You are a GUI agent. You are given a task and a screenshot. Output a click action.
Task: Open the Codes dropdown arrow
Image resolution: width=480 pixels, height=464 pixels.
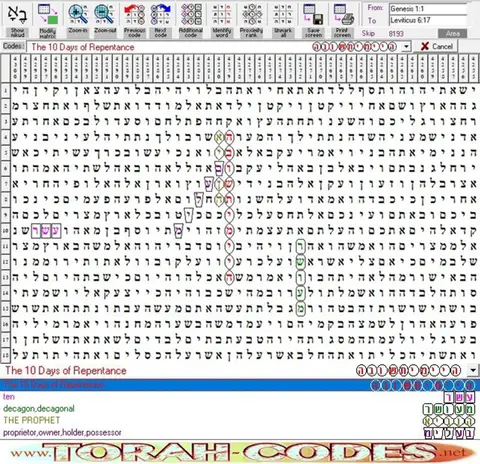(406, 47)
